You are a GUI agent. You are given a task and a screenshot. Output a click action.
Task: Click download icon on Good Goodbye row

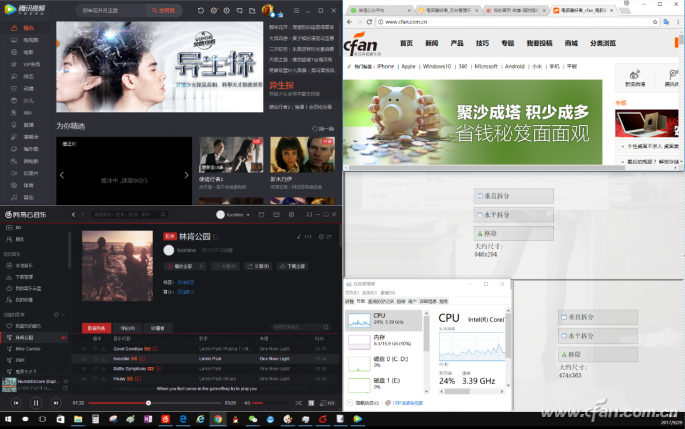click(104, 349)
